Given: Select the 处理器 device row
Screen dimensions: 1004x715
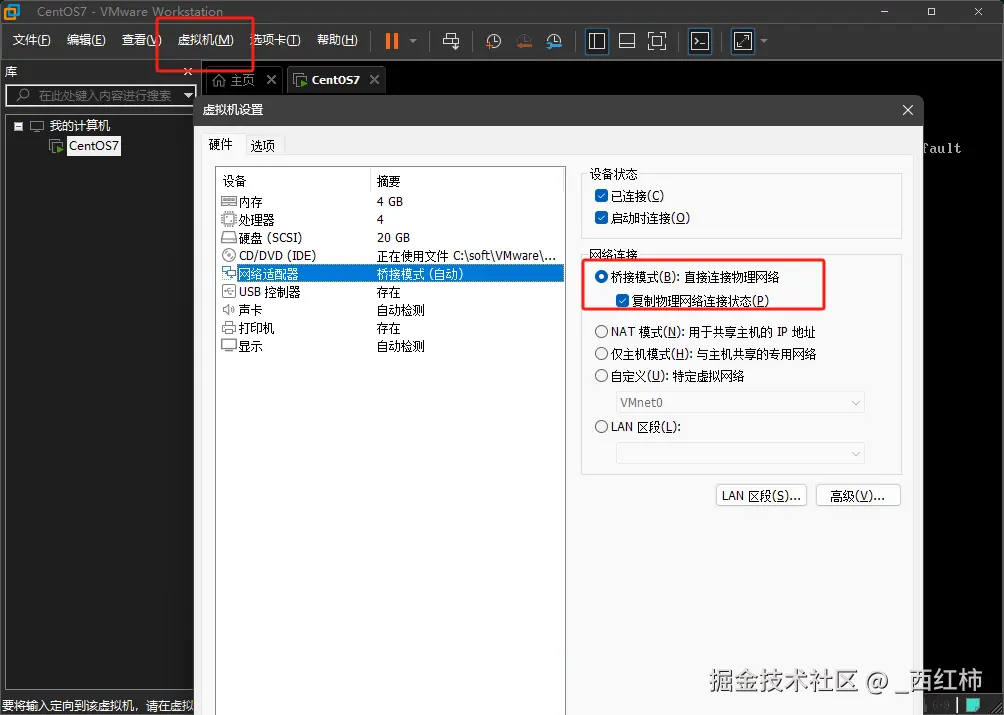Looking at the screenshot, I should 391,220.
